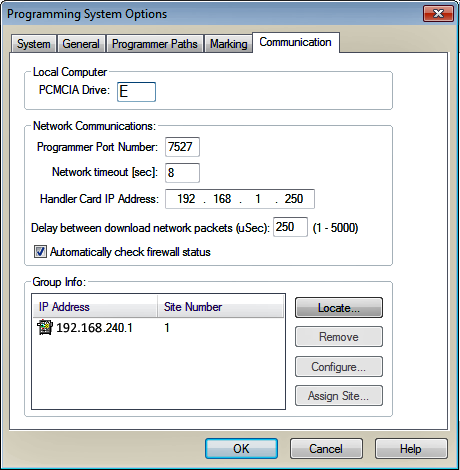The width and height of the screenshot is (460, 470).
Task: Edit the Programmer Port Number field
Action: point(182,147)
